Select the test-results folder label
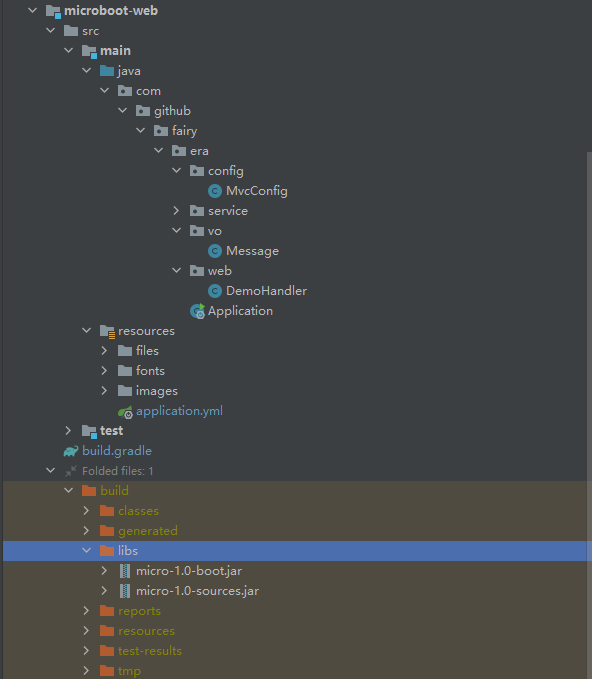 (150, 651)
